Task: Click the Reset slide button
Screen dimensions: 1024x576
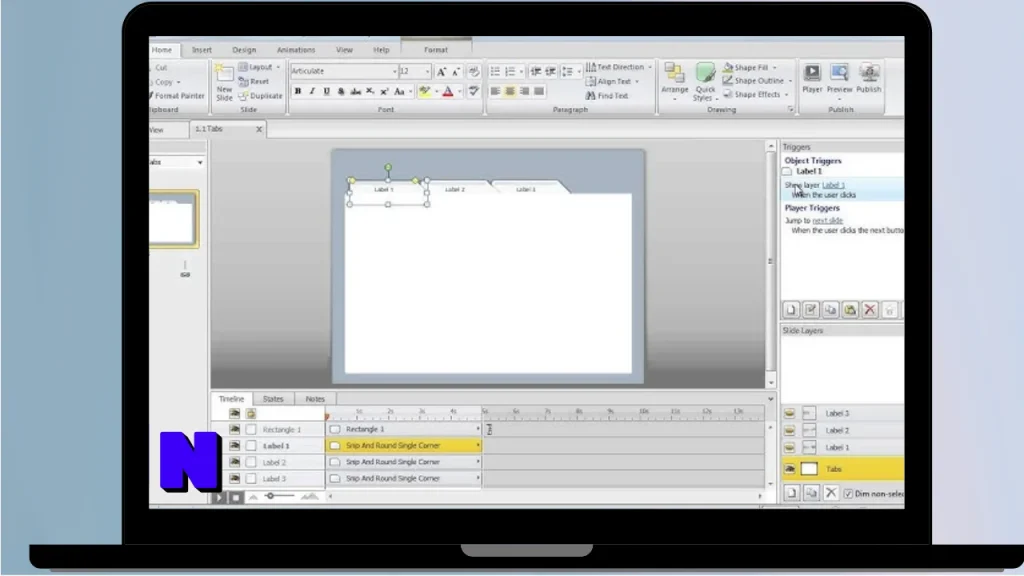Action: click(x=254, y=82)
